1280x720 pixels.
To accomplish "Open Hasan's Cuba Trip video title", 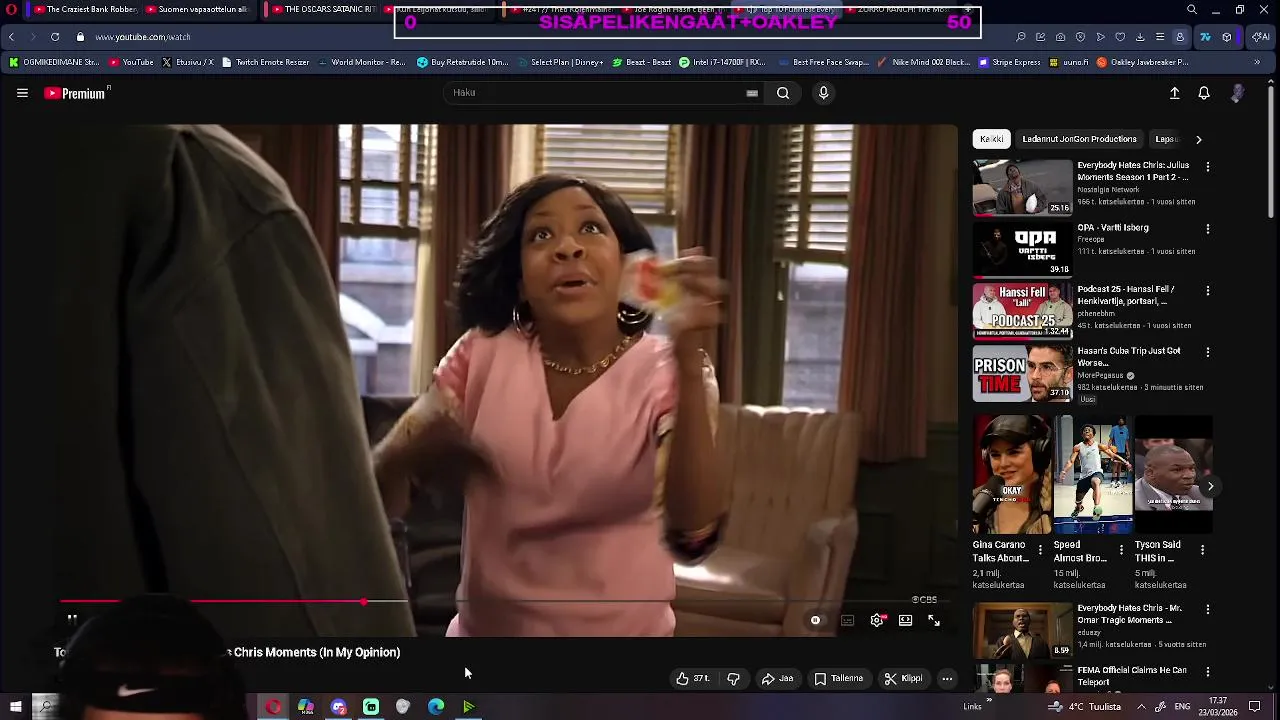I will 1129,357.
